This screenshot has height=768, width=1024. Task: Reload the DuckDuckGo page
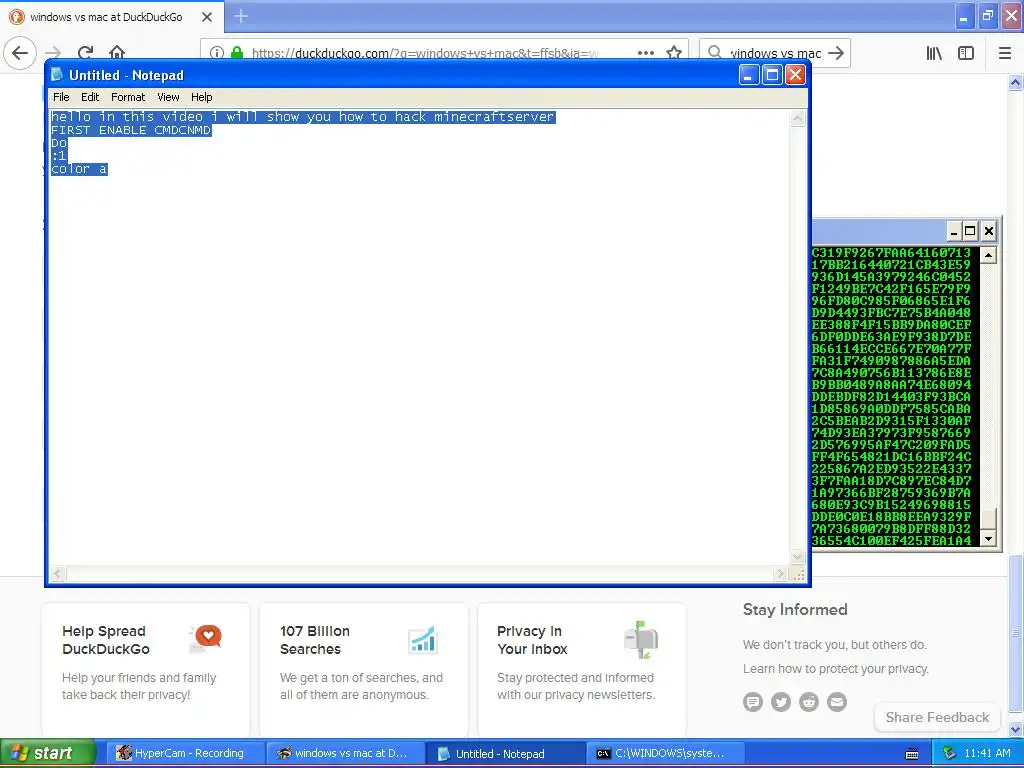85,52
